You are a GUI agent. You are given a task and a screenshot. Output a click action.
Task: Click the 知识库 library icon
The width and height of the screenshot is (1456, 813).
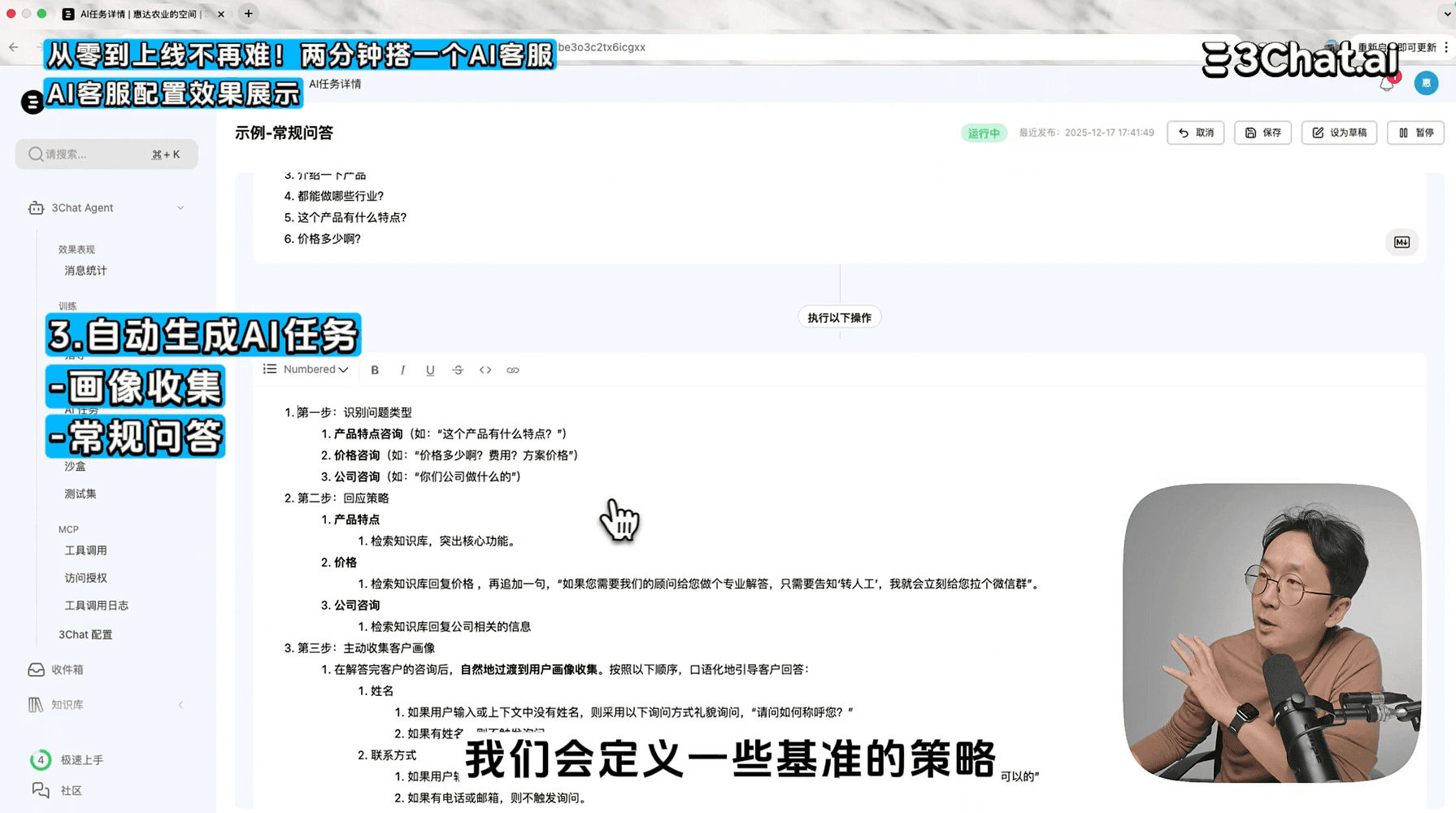[36, 705]
